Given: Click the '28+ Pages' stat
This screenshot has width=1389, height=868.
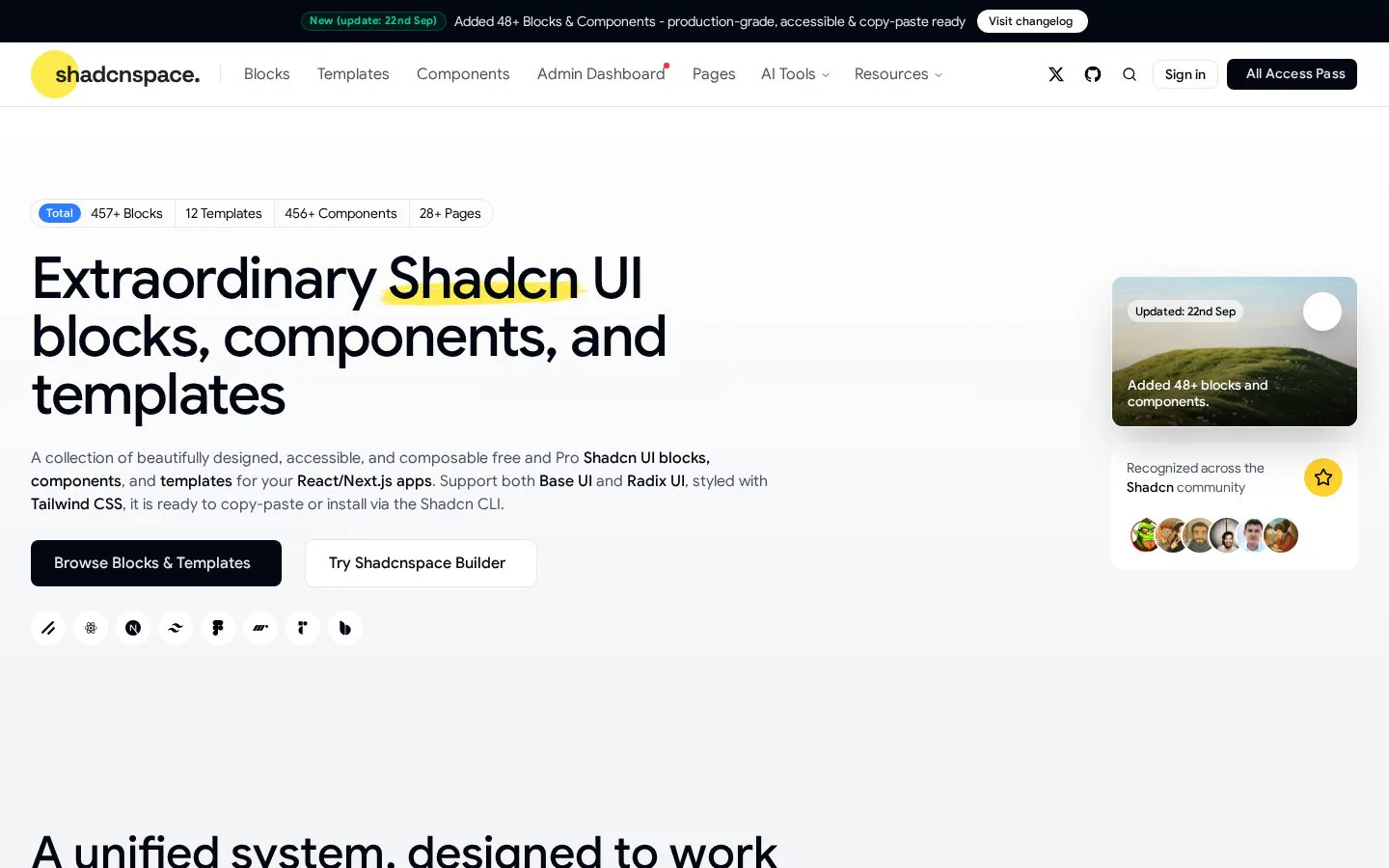Looking at the screenshot, I should [450, 213].
